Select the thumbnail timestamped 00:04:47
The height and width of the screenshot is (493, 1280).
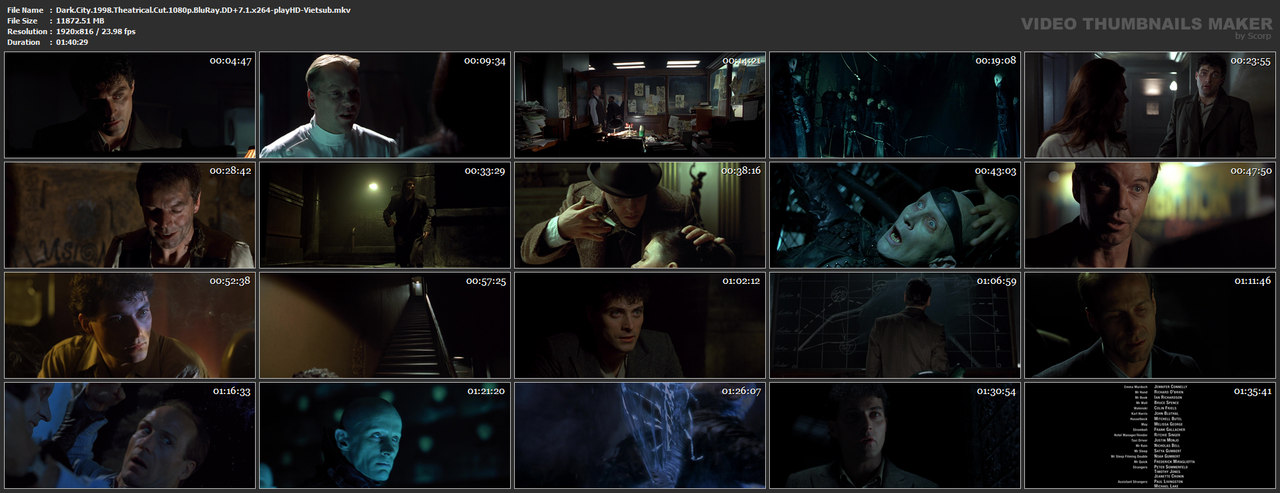(130, 105)
